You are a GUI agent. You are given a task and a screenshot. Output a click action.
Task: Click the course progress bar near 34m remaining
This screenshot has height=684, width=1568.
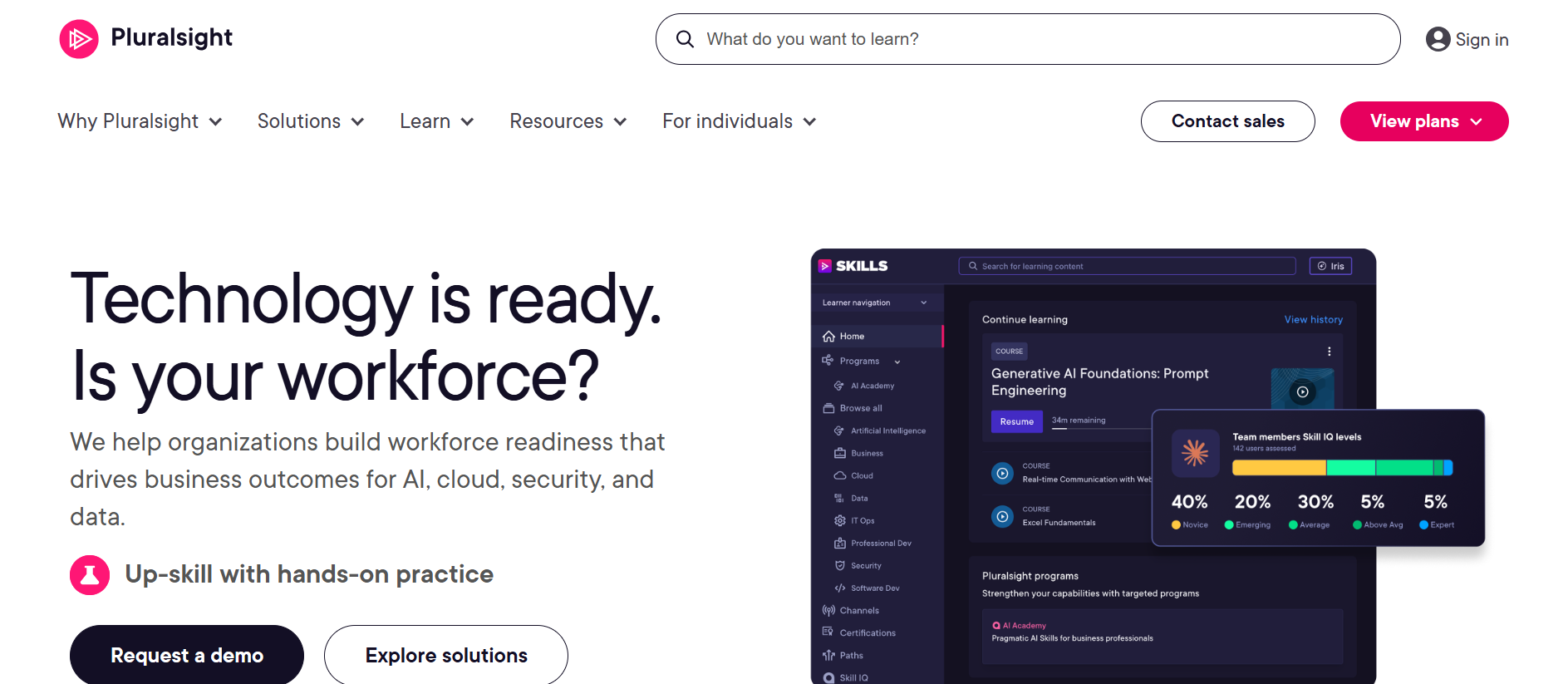[x=1101, y=429]
